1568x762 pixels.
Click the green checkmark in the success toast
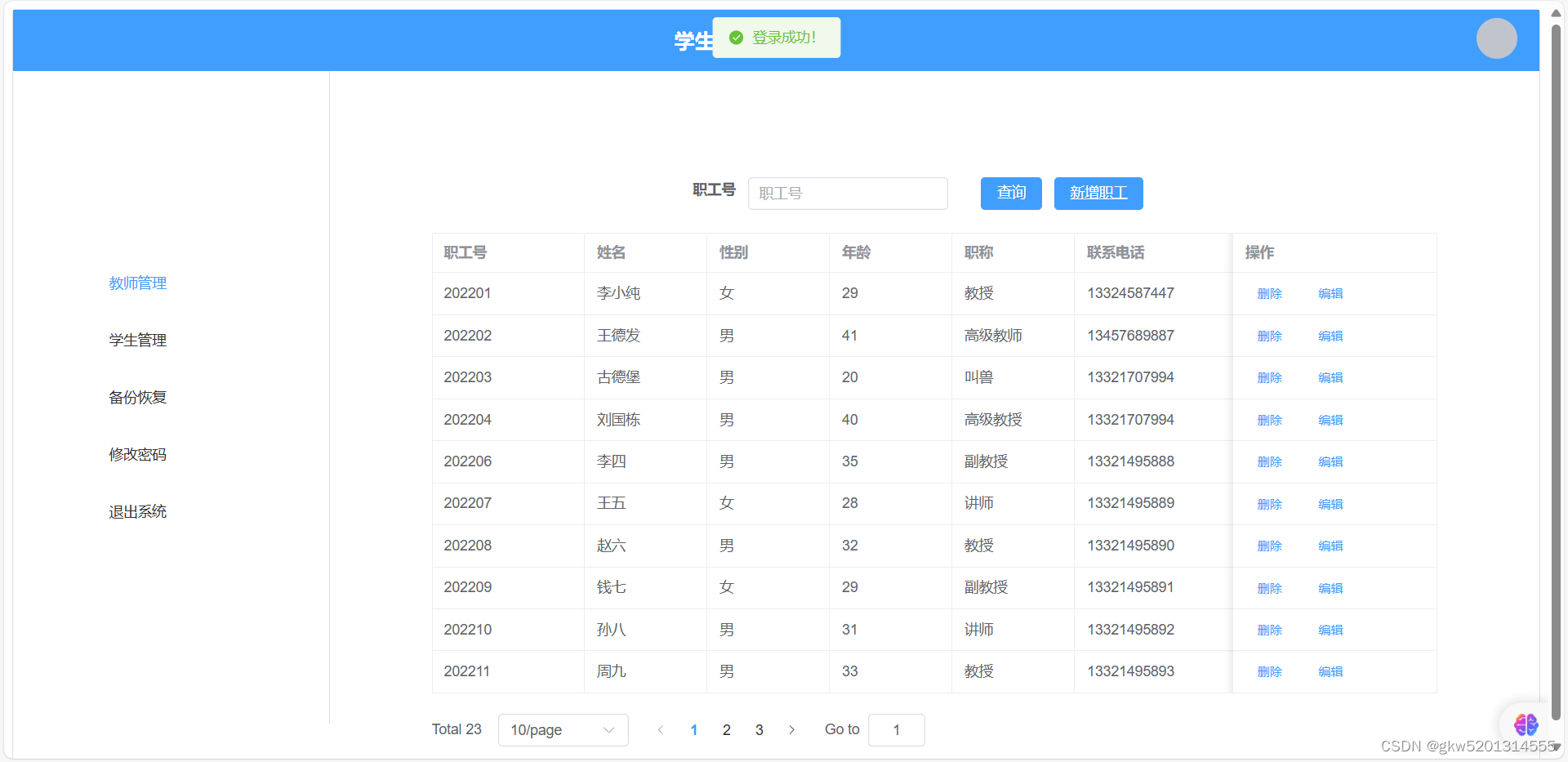pos(735,38)
